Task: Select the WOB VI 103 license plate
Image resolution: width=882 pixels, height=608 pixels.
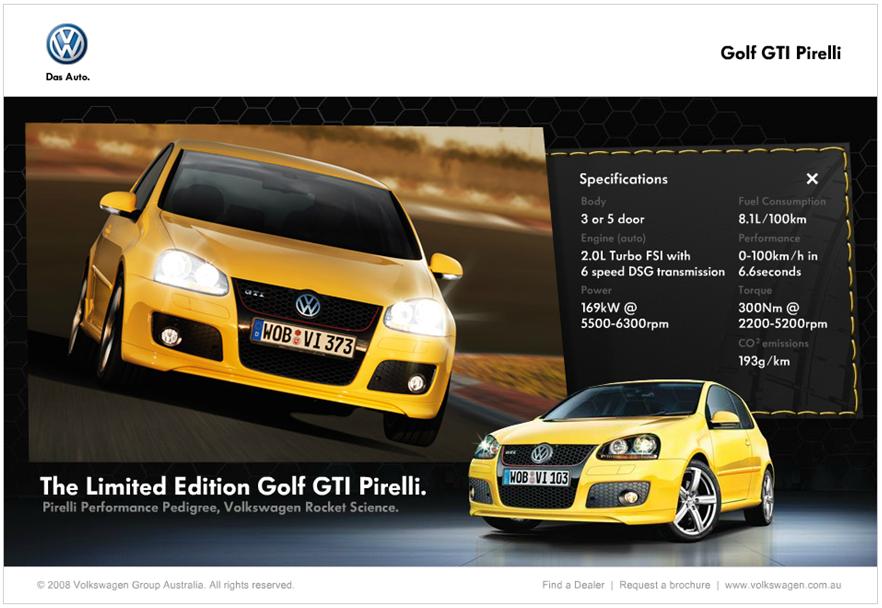Action: (x=536, y=478)
